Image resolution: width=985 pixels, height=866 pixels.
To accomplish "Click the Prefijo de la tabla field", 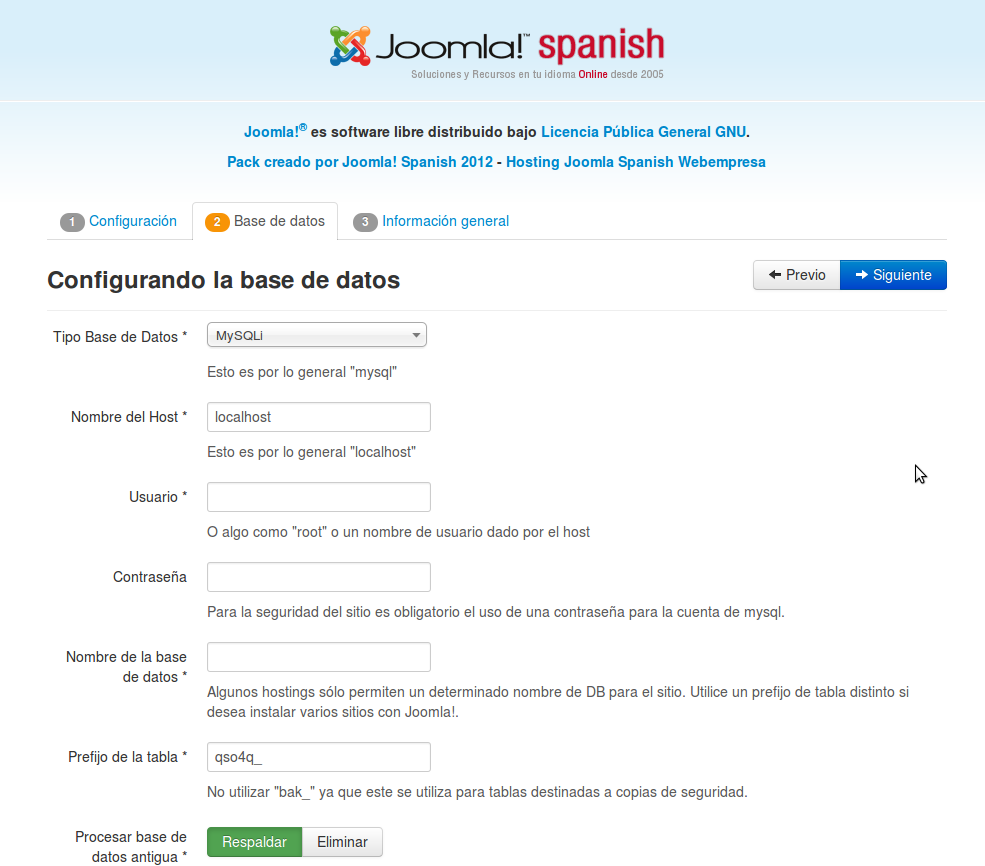I will (x=318, y=757).
